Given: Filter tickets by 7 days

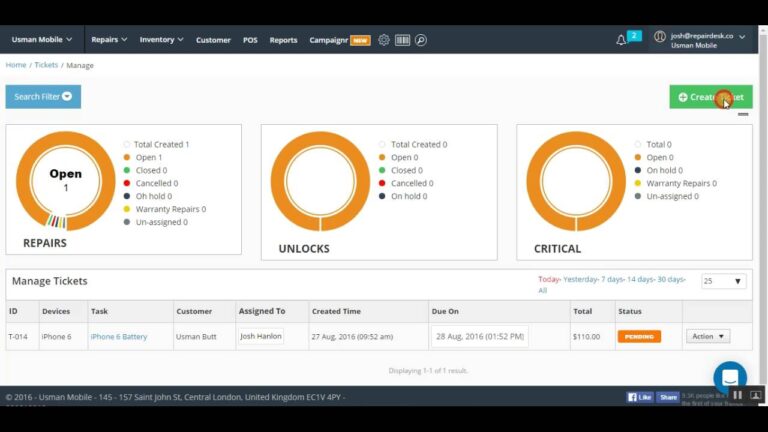Looking at the screenshot, I should [612, 279].
